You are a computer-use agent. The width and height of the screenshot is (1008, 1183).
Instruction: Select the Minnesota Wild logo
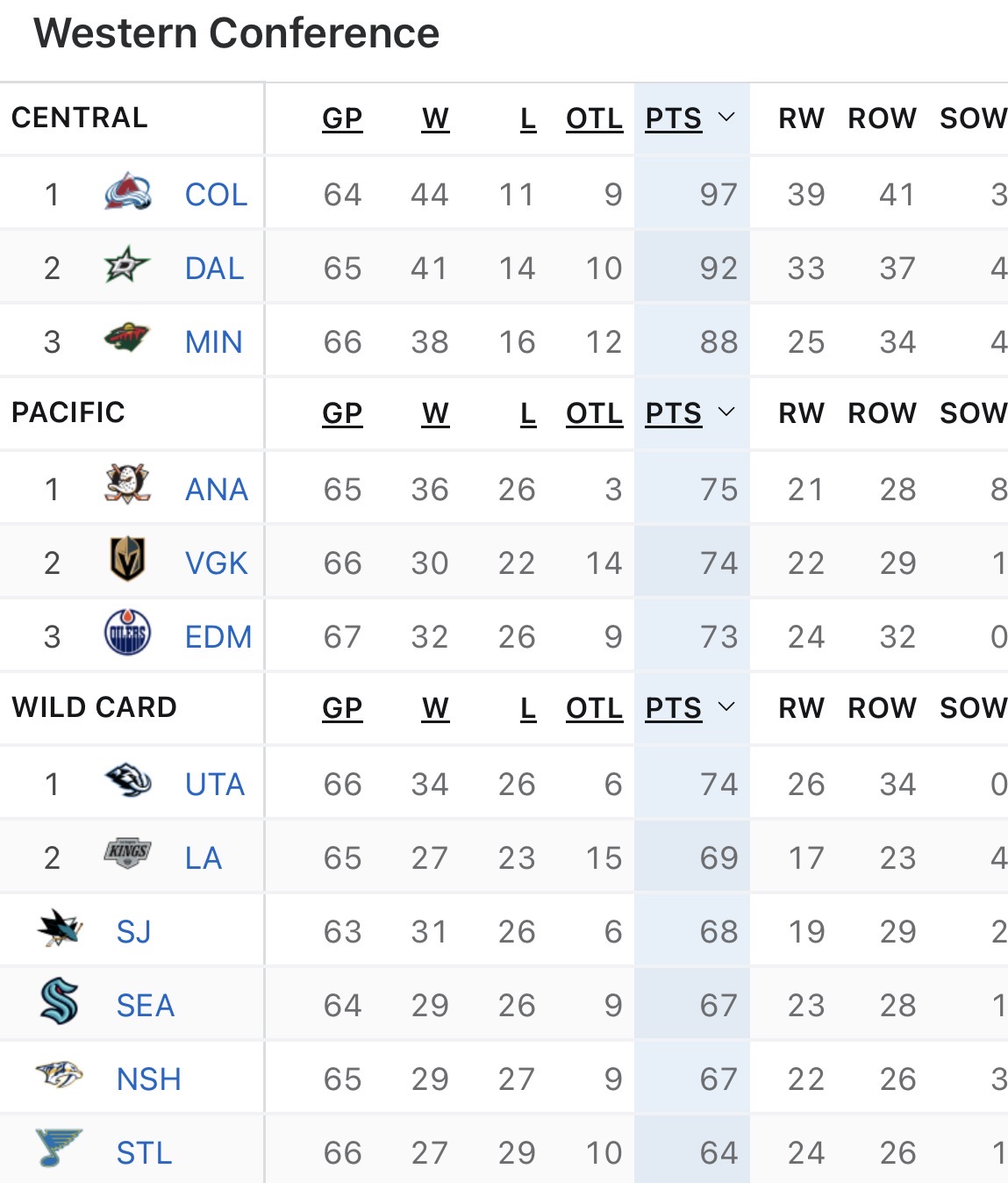click(x=127, y=339)
